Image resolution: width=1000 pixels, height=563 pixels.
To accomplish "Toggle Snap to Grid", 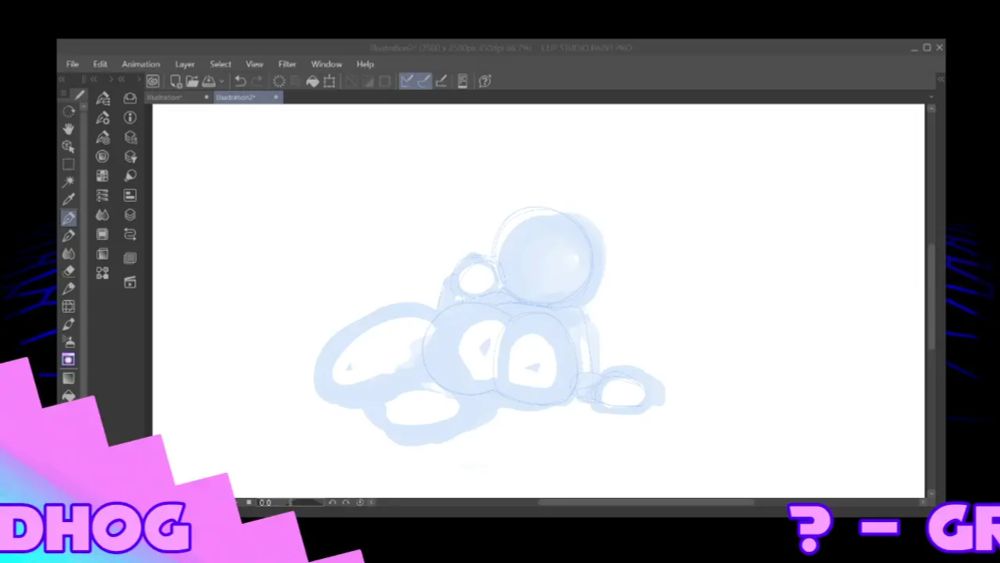I will (441, 81).
